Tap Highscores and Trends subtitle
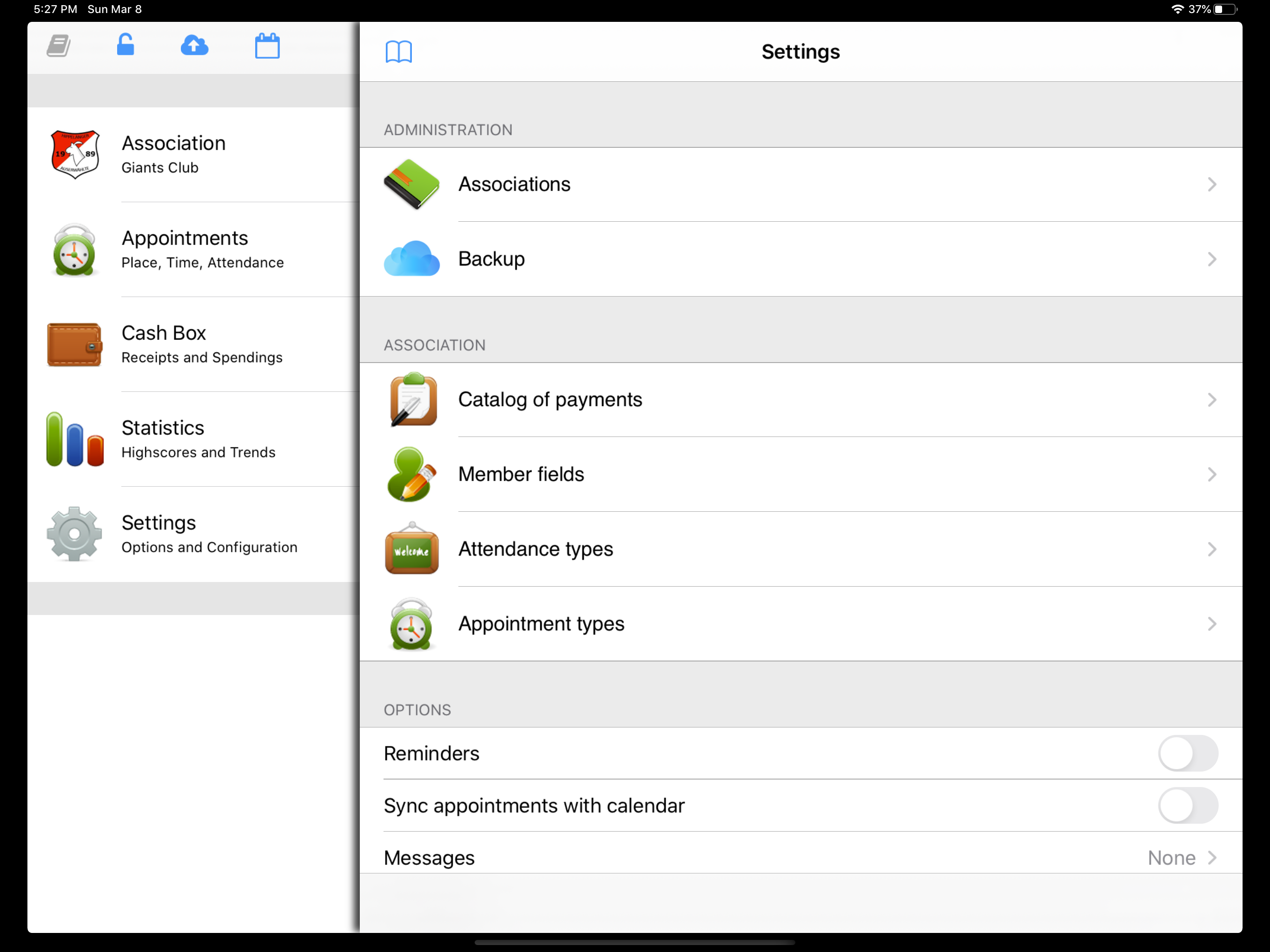Viewport: 1270px width, 952px height. click(x=198, y=452)
